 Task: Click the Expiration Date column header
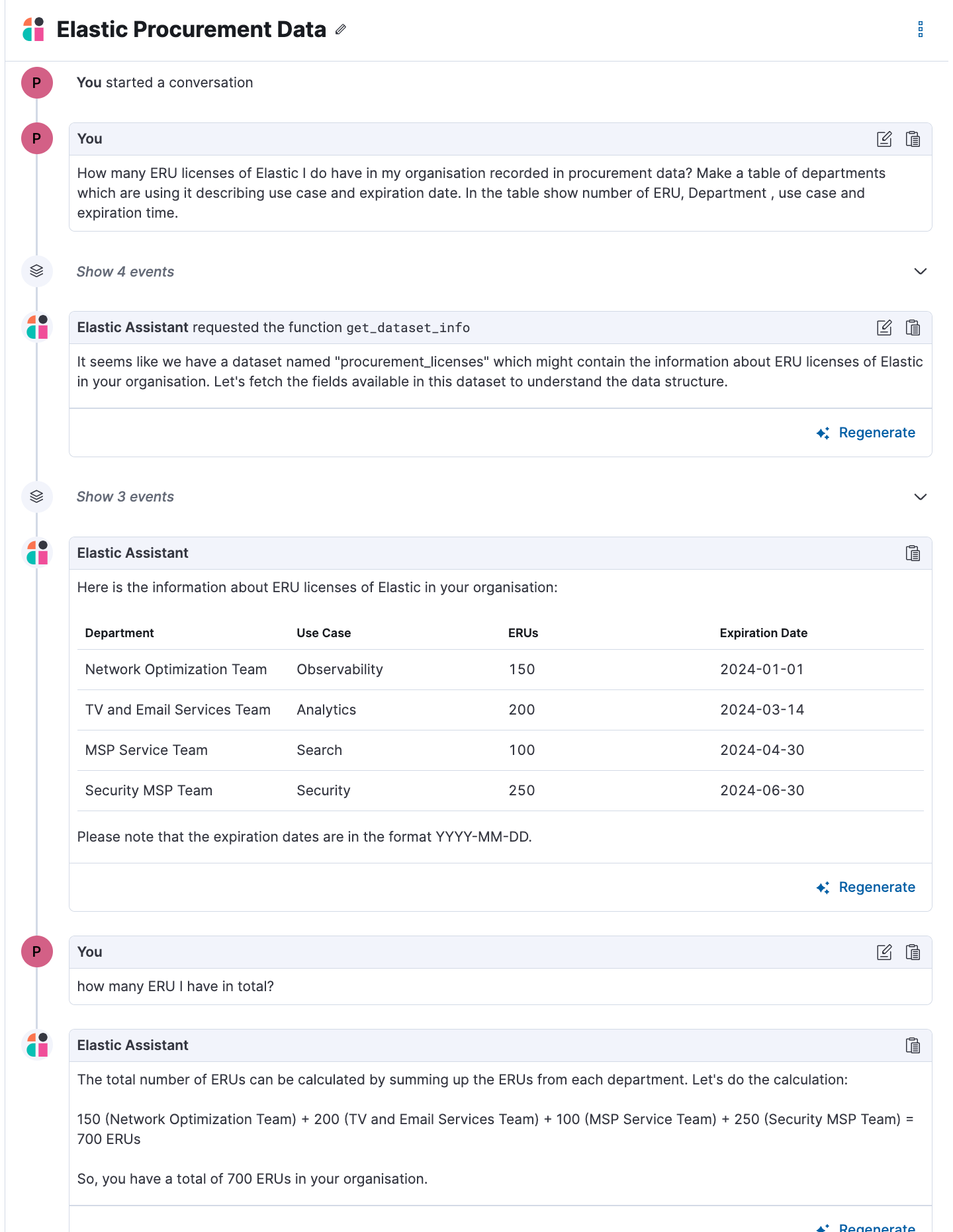coord(763,633)
